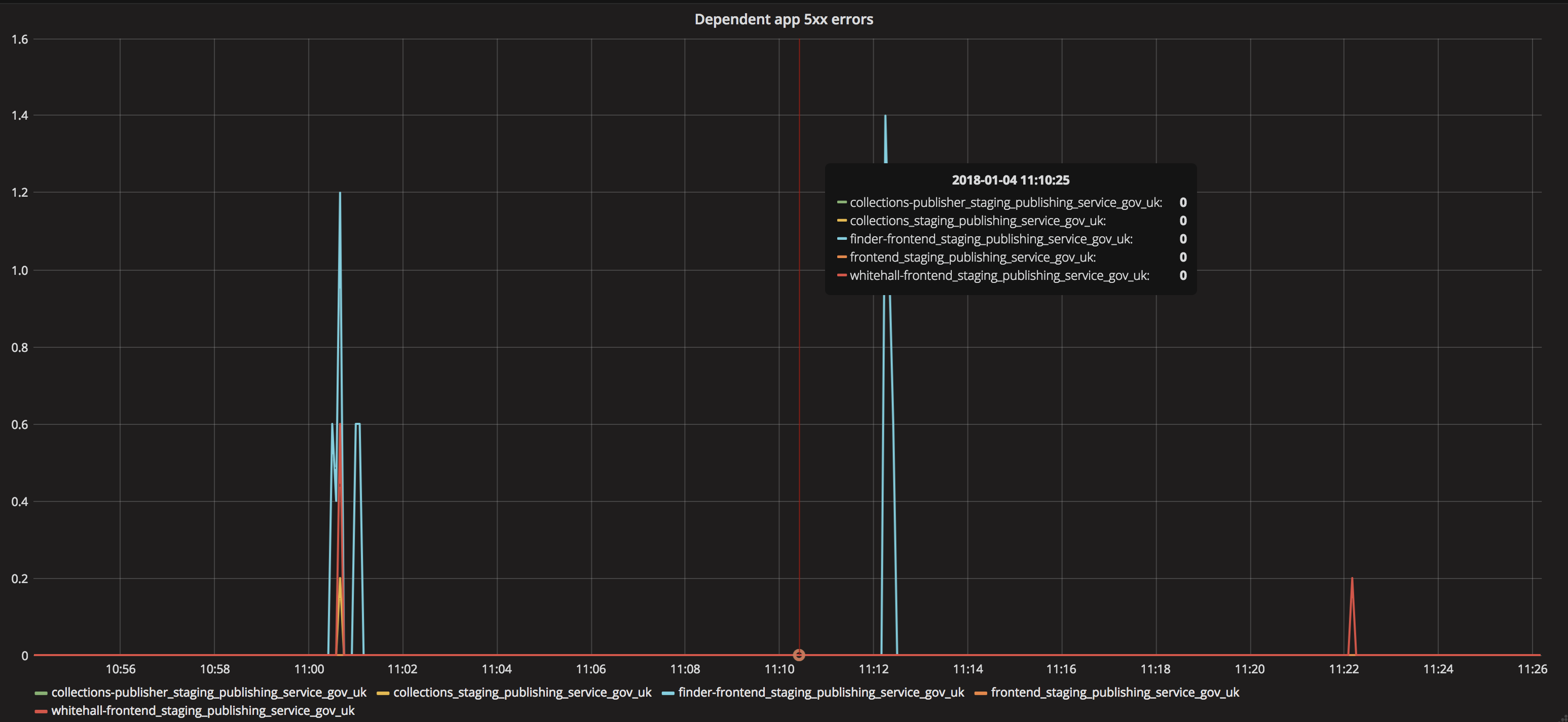Click the panel resize handle at bottom-right corner
Viewport: 1568px width, 722px height.
1564,718
